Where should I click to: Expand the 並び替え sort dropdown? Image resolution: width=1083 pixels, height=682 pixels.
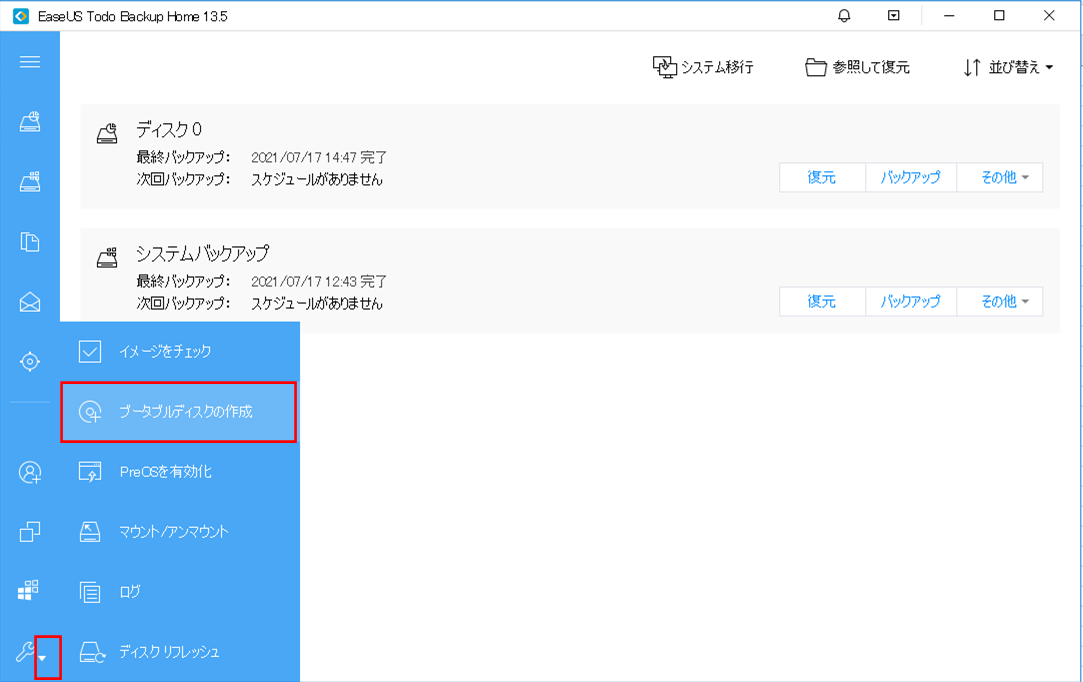tap(1009, 68)
